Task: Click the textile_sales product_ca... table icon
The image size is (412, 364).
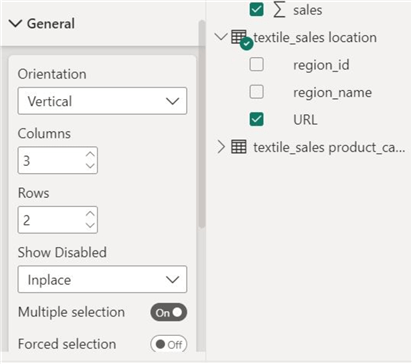Action: coord(239,147)
